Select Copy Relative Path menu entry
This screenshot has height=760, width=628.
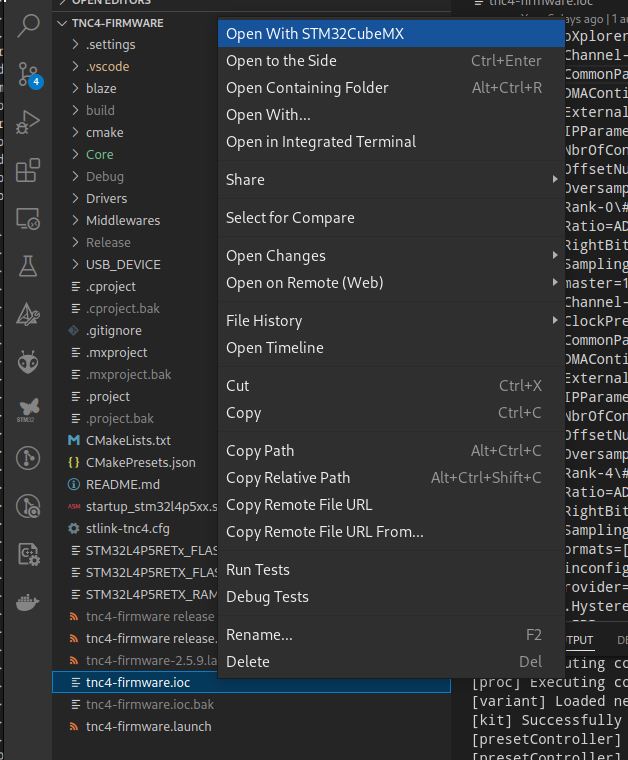click(288, 478)
